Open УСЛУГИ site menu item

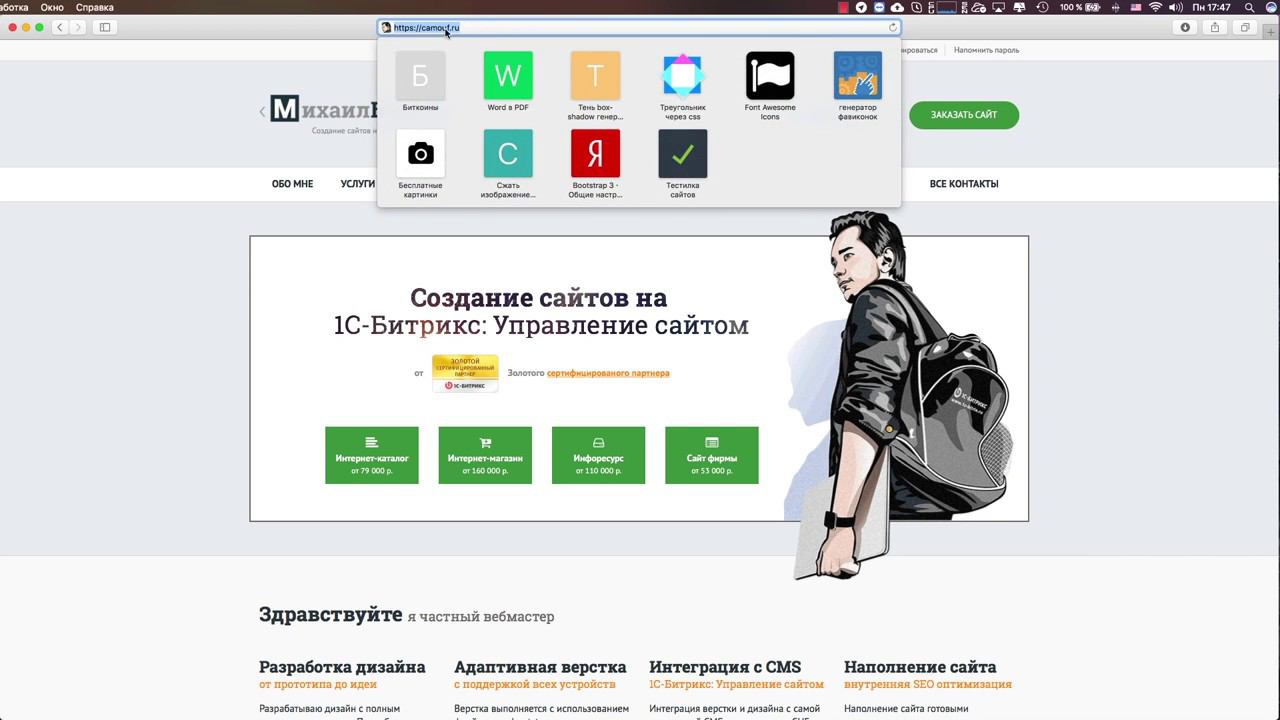click(358, 184)
